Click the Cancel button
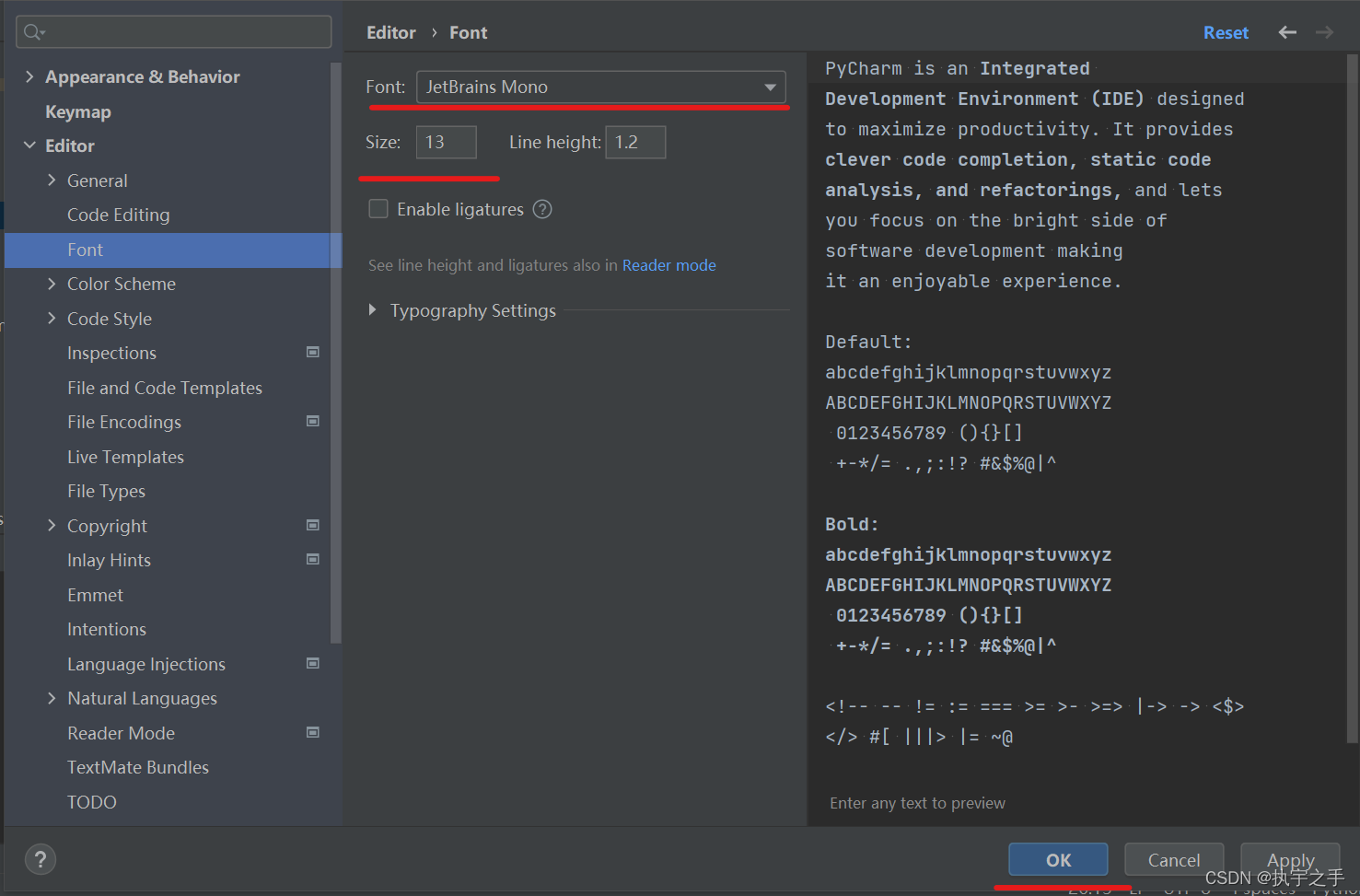The width and height of the screenshot is (1360, 896). click(x=1174, y=859)
